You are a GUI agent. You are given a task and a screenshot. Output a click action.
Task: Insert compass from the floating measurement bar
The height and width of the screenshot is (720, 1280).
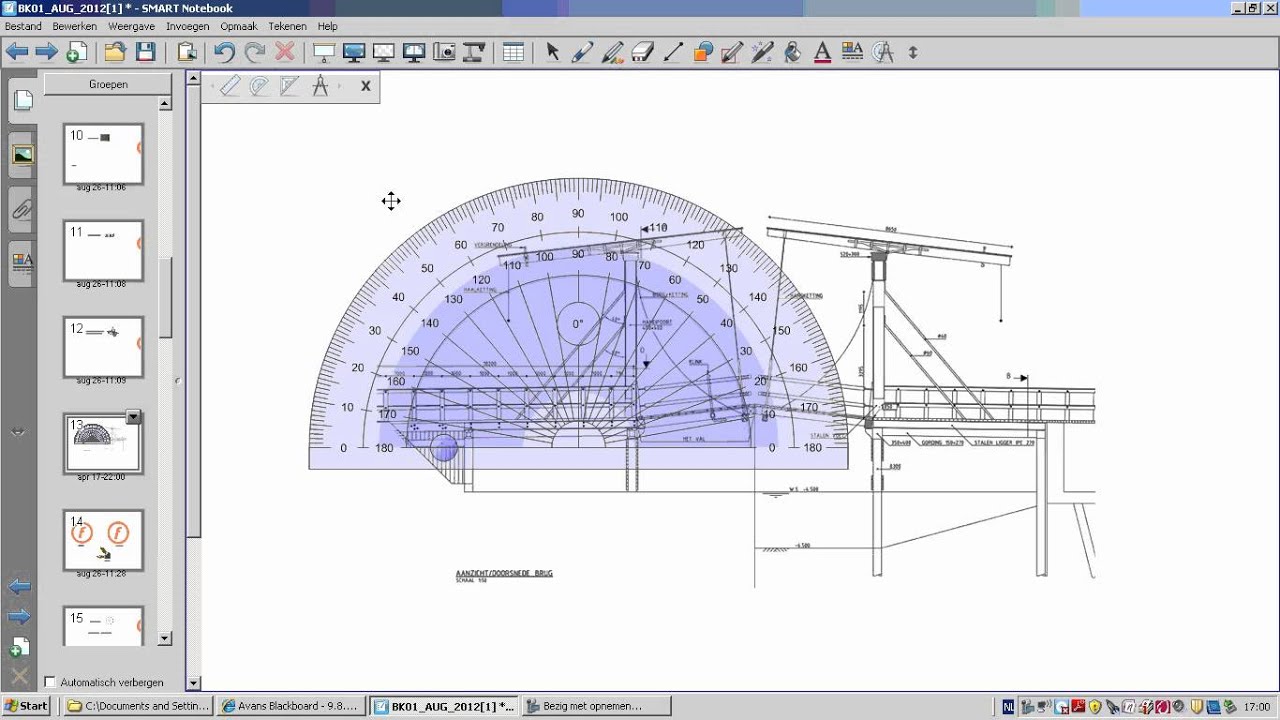(320, 86)
